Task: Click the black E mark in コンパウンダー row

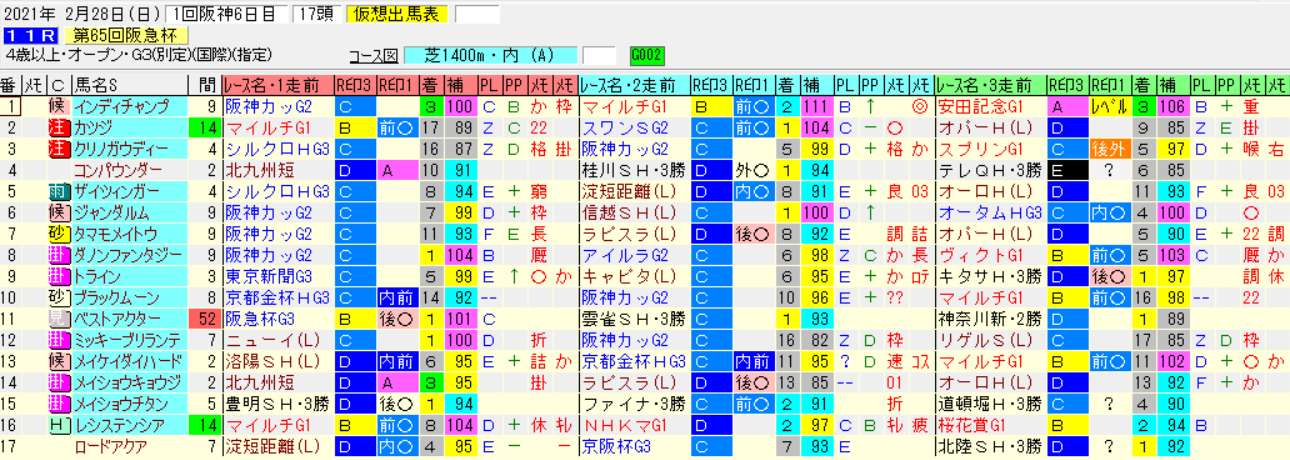Action: (1067, 169)
